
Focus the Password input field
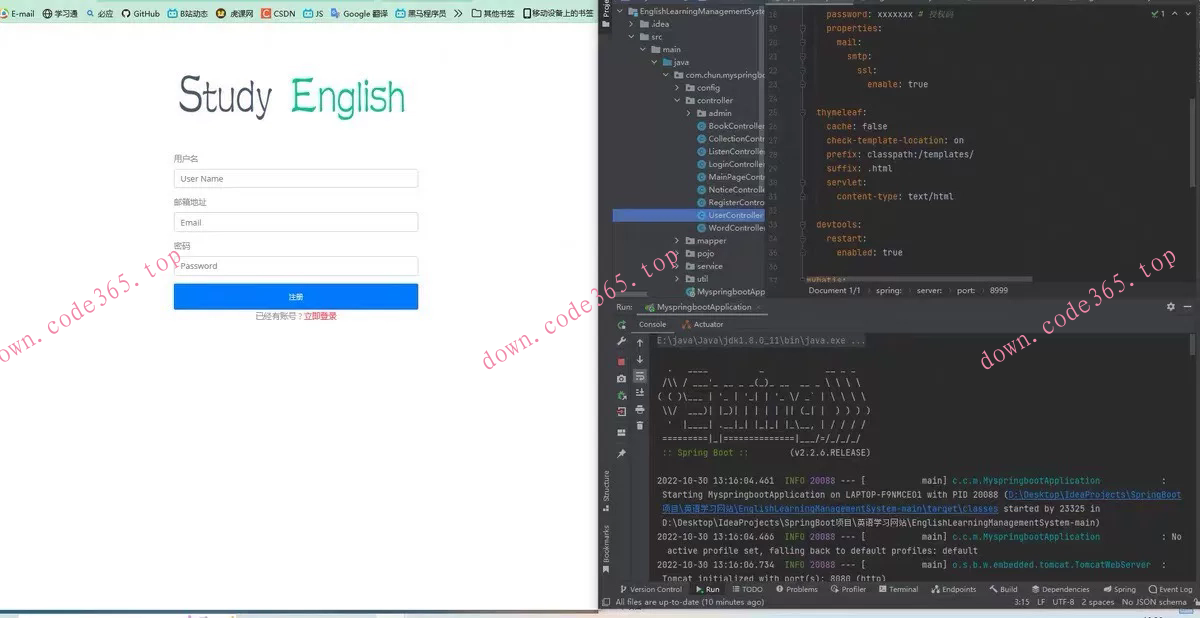click(296, 266)
